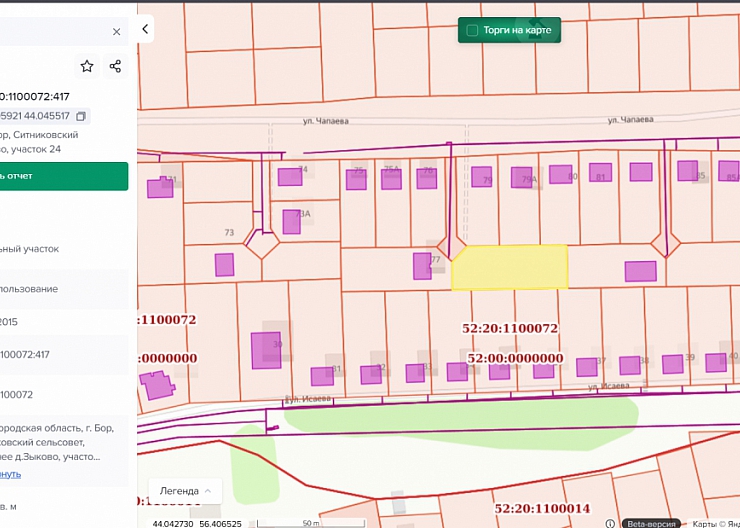
Task: Click the Beta-версия badge
Action: (x=652, y=524)
